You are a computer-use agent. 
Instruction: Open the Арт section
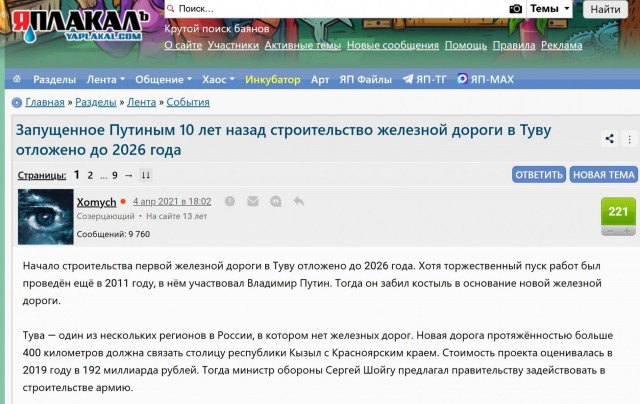(x=320, y=79)
